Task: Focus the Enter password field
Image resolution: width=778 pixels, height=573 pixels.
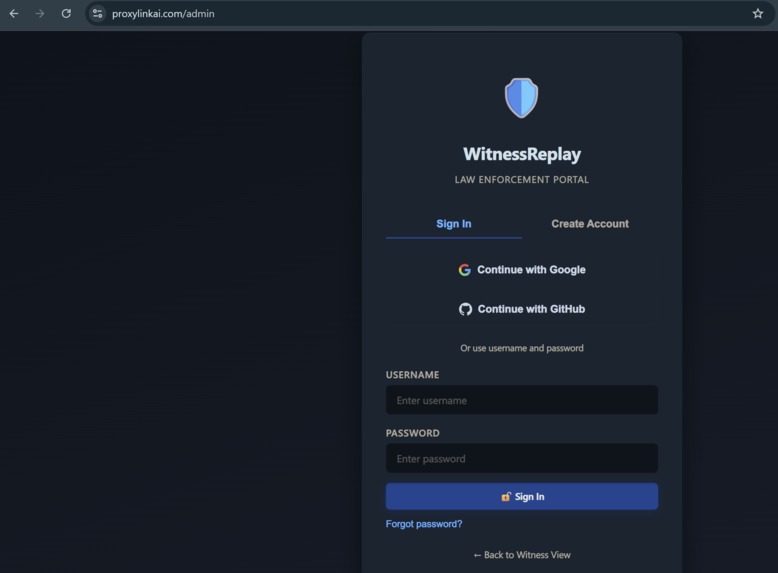Action: click(522, 458)
